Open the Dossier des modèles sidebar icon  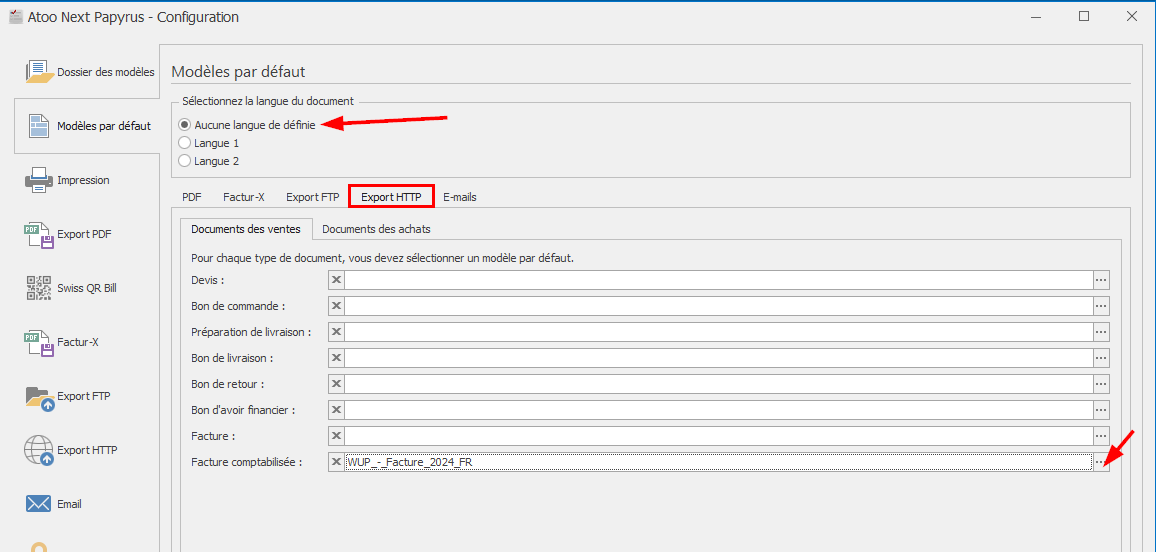(39, 72)
